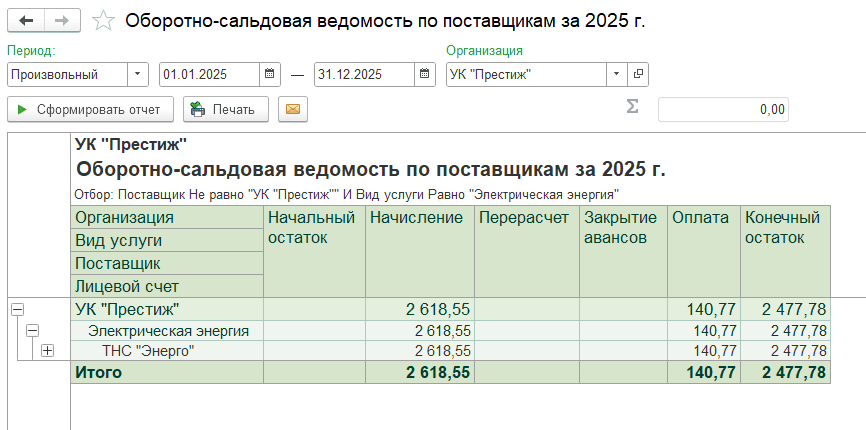Click the back navigation arrow

pos(26,20)
